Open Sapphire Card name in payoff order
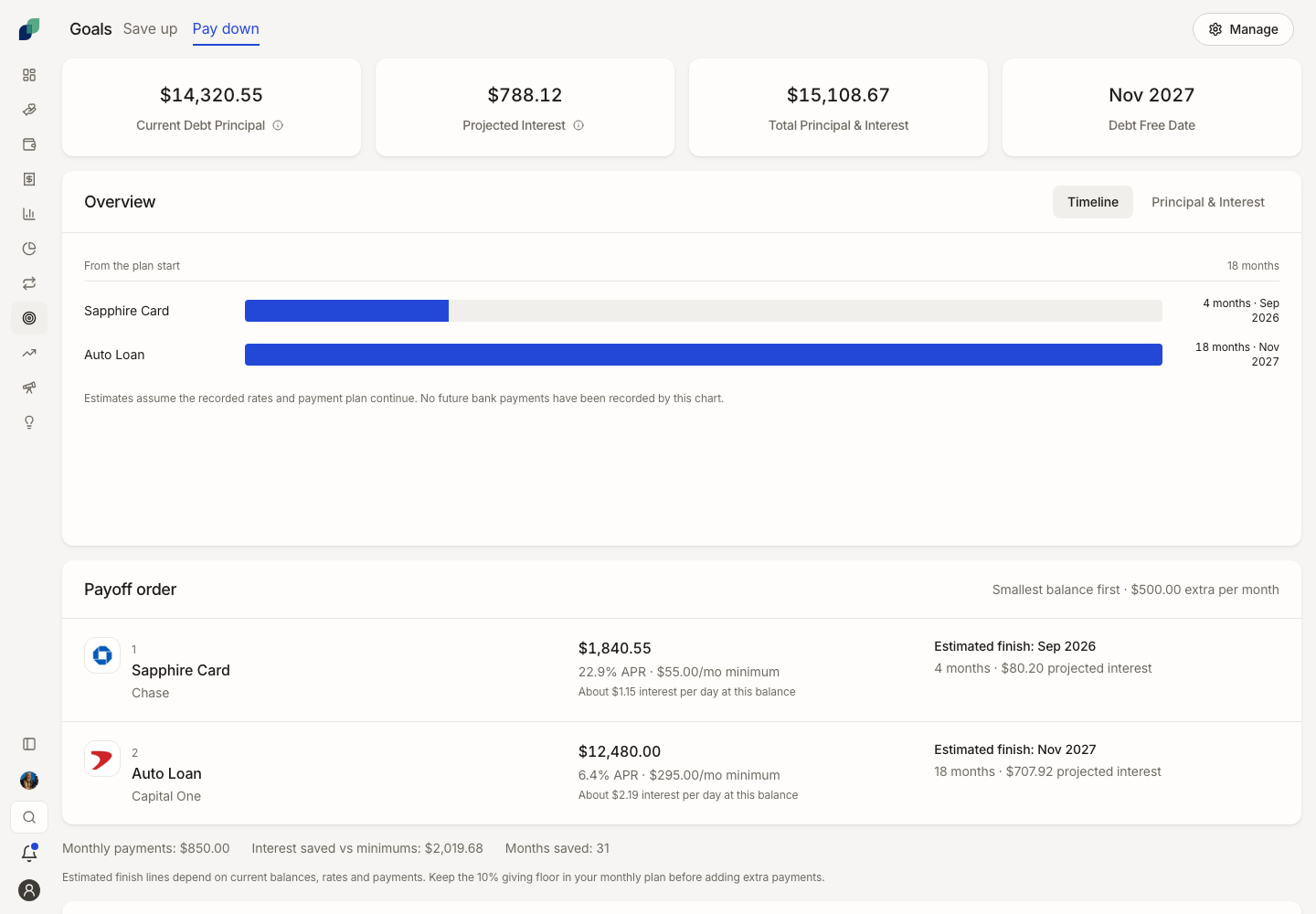 click(x=181, y=670)
